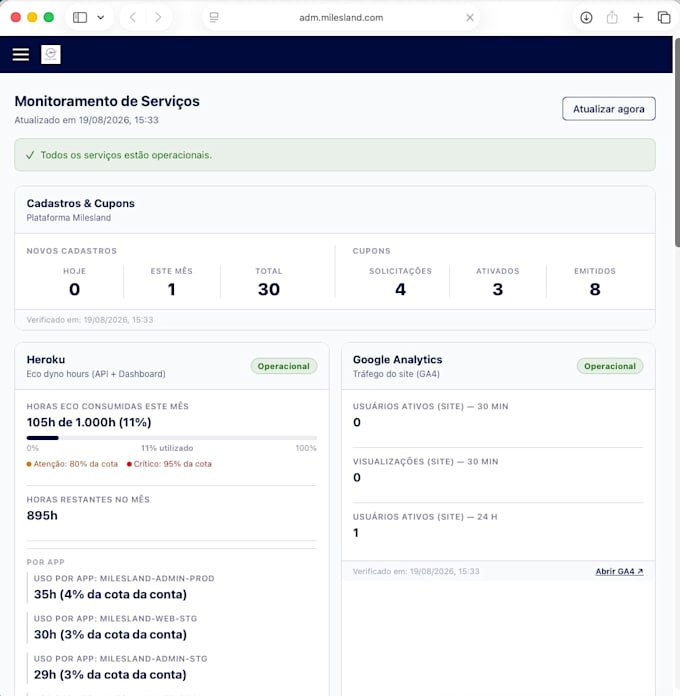Click 'Atenção: 80% da cota' legend
Viewport: 680px width, 696px height.
pyautogui.click(x=72, y=464)
